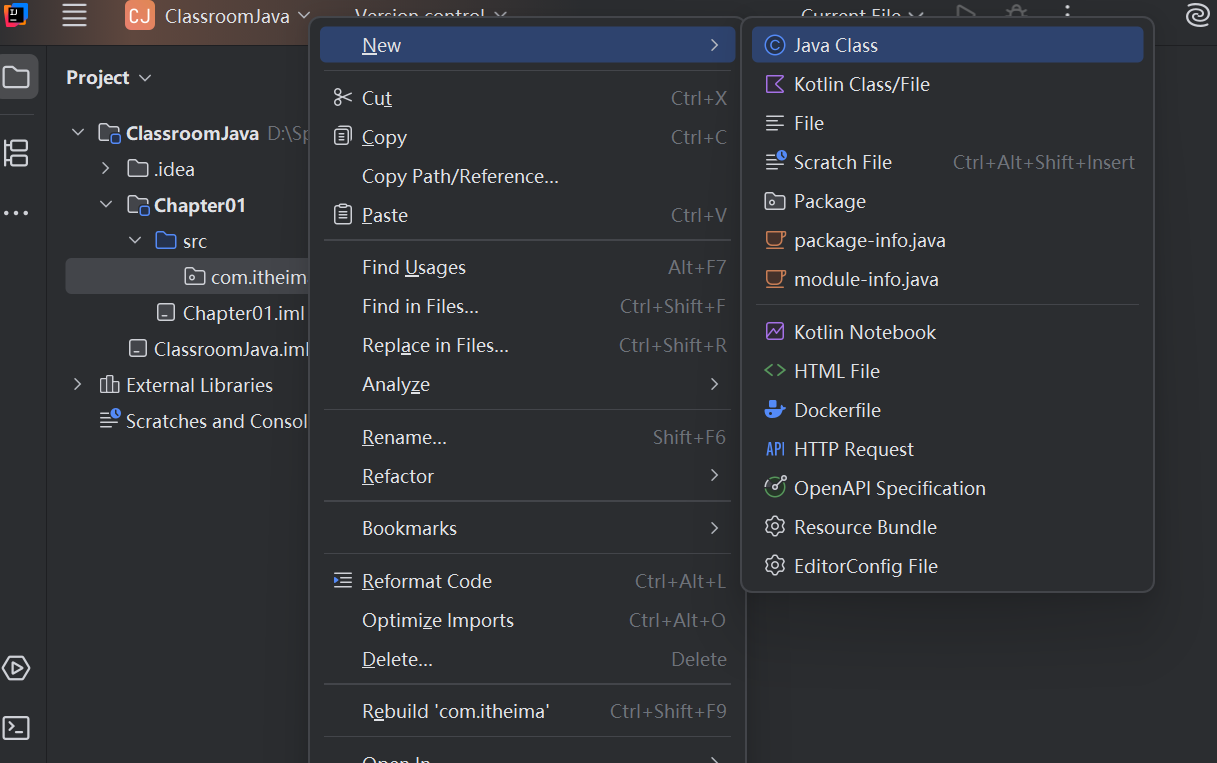Click the Cut scissors icon
The image size is (1217, 763).
pyautogui.click(x=343, y=97)
